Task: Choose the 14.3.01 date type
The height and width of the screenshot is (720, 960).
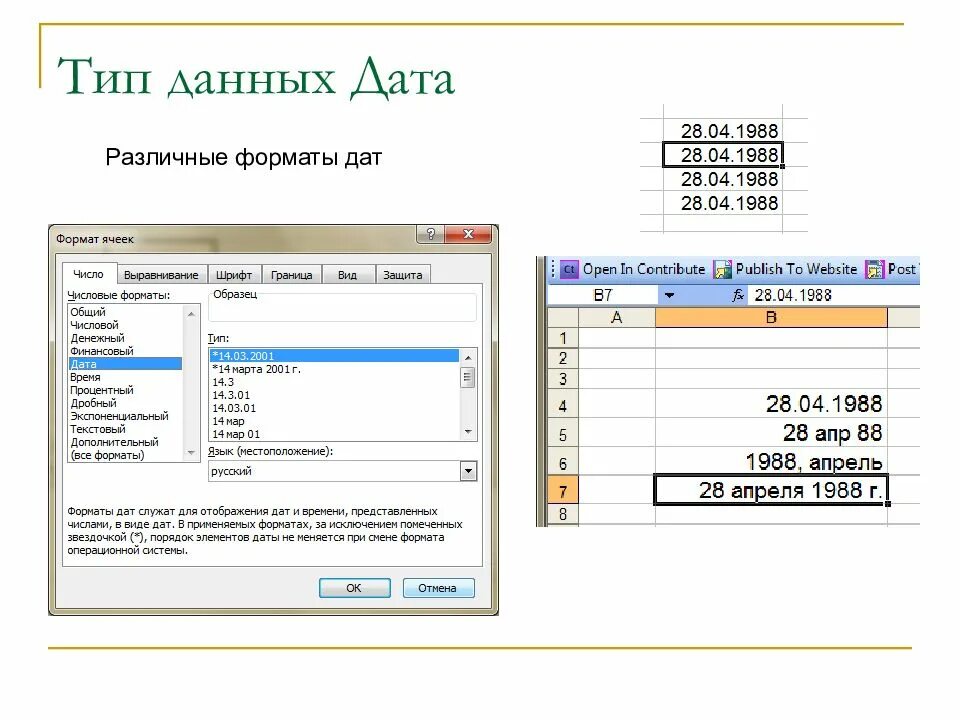Action: 334,395
